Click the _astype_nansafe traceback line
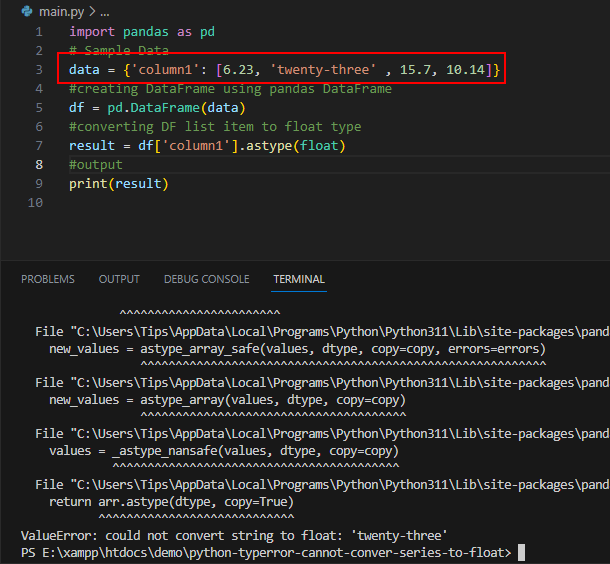610x564 pixels. tap(224, 451)
